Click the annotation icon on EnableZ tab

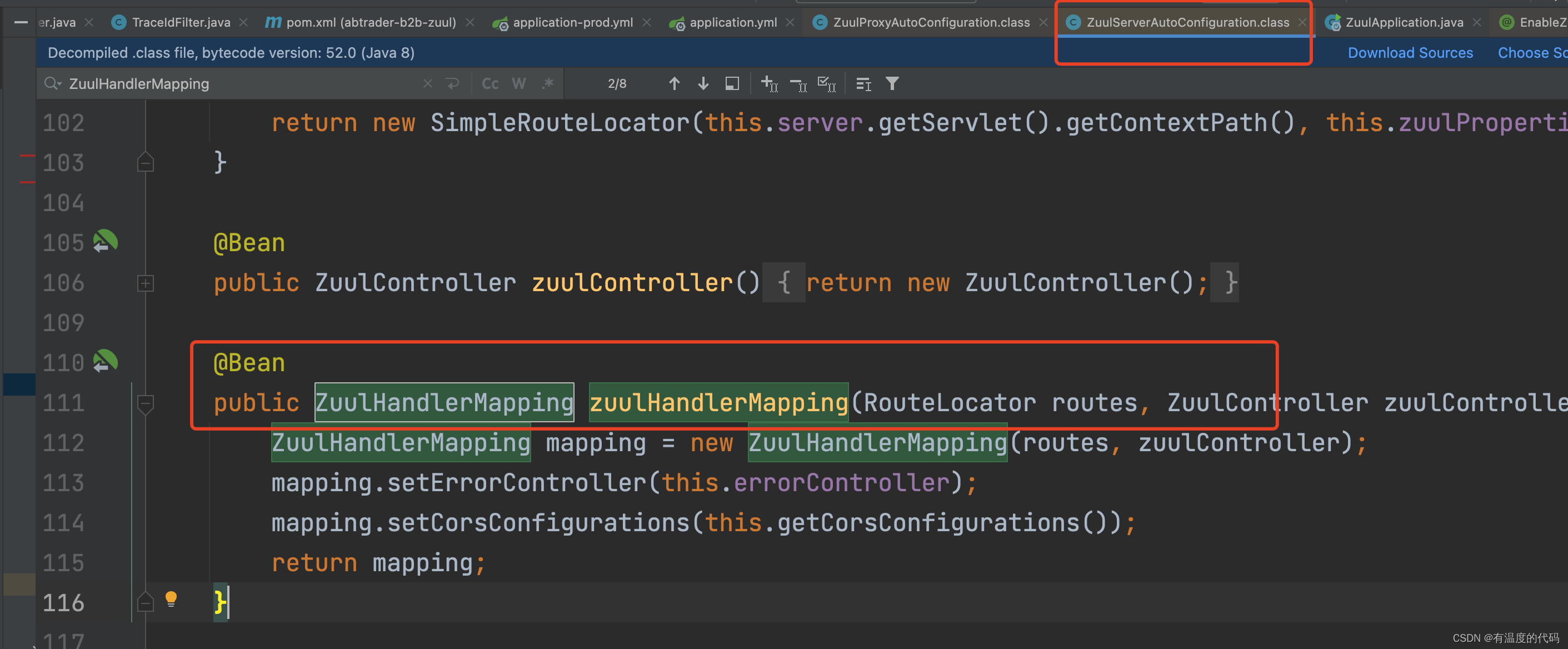[1506, 23]
